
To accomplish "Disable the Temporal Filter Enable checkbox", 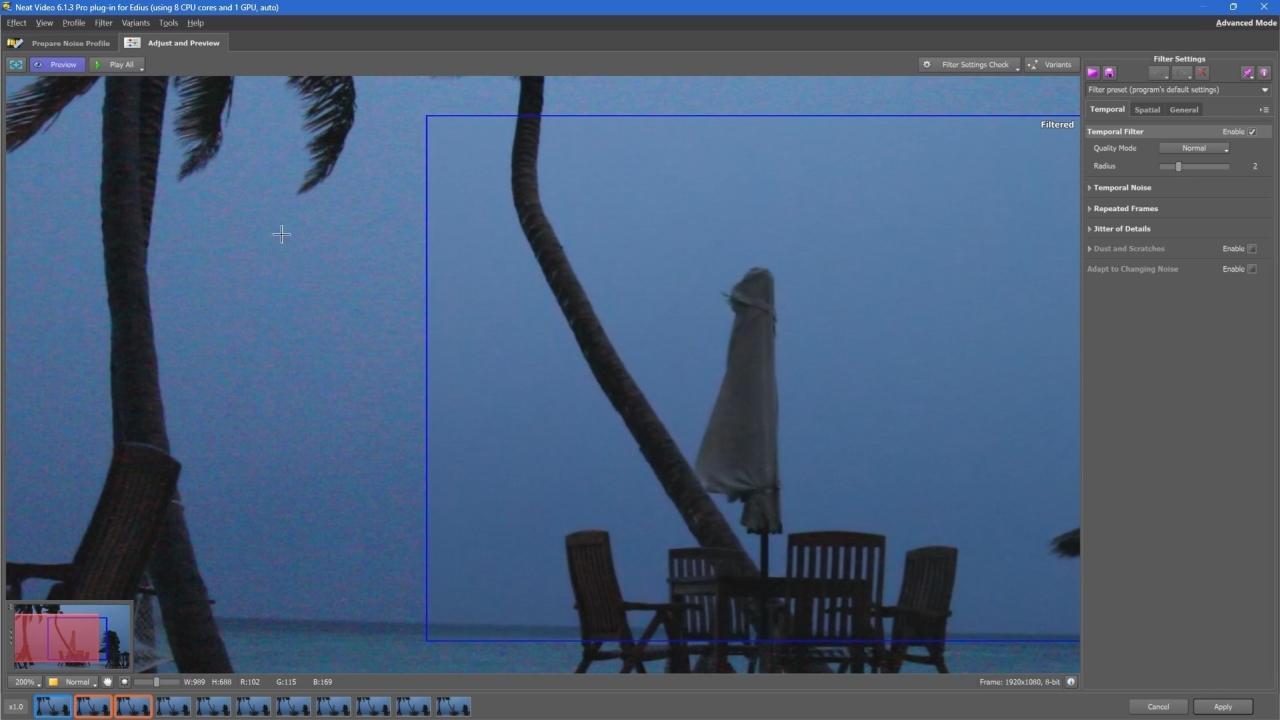I will (1252, 132).
